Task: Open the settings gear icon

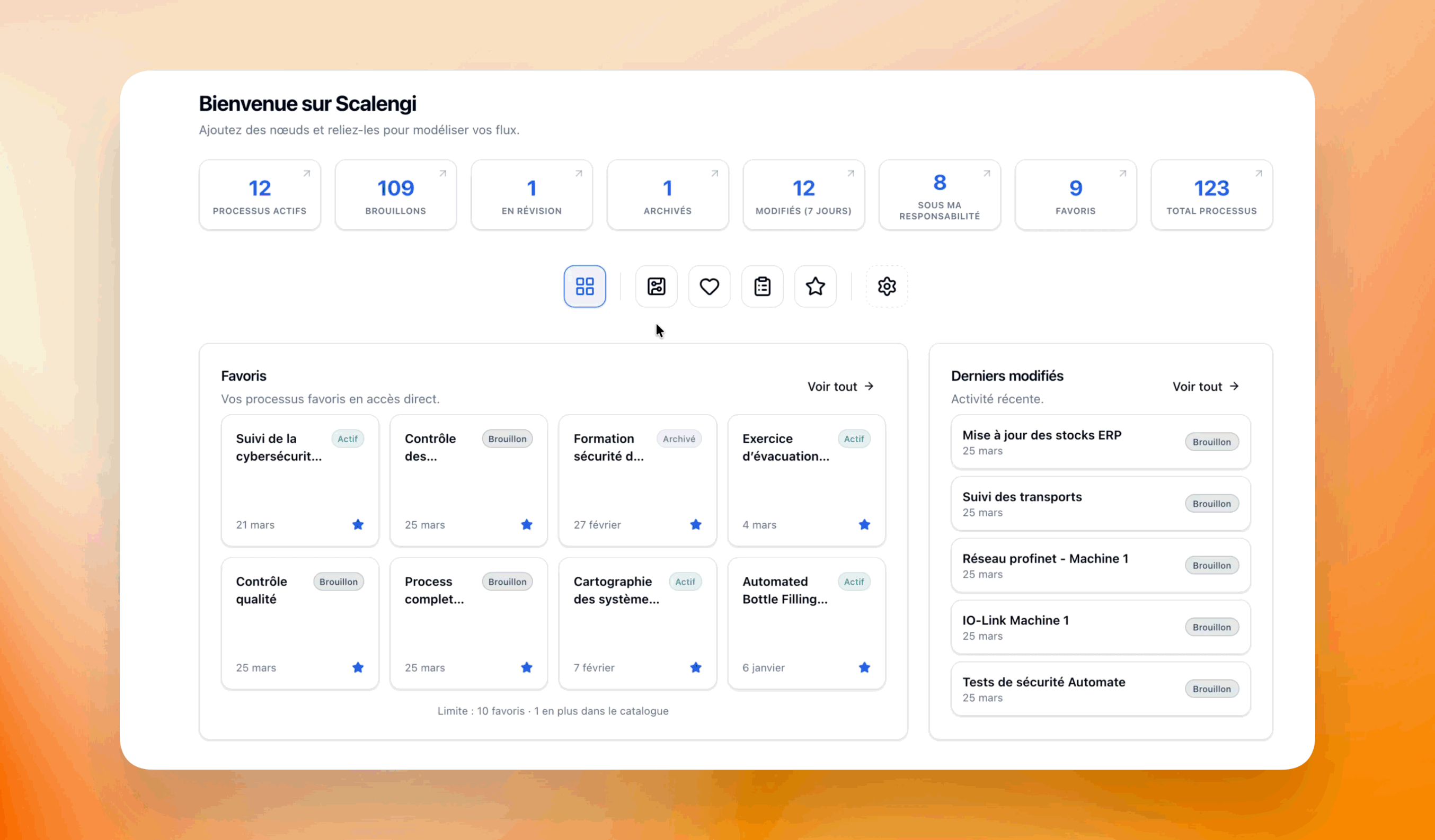Action: point(887,286)
